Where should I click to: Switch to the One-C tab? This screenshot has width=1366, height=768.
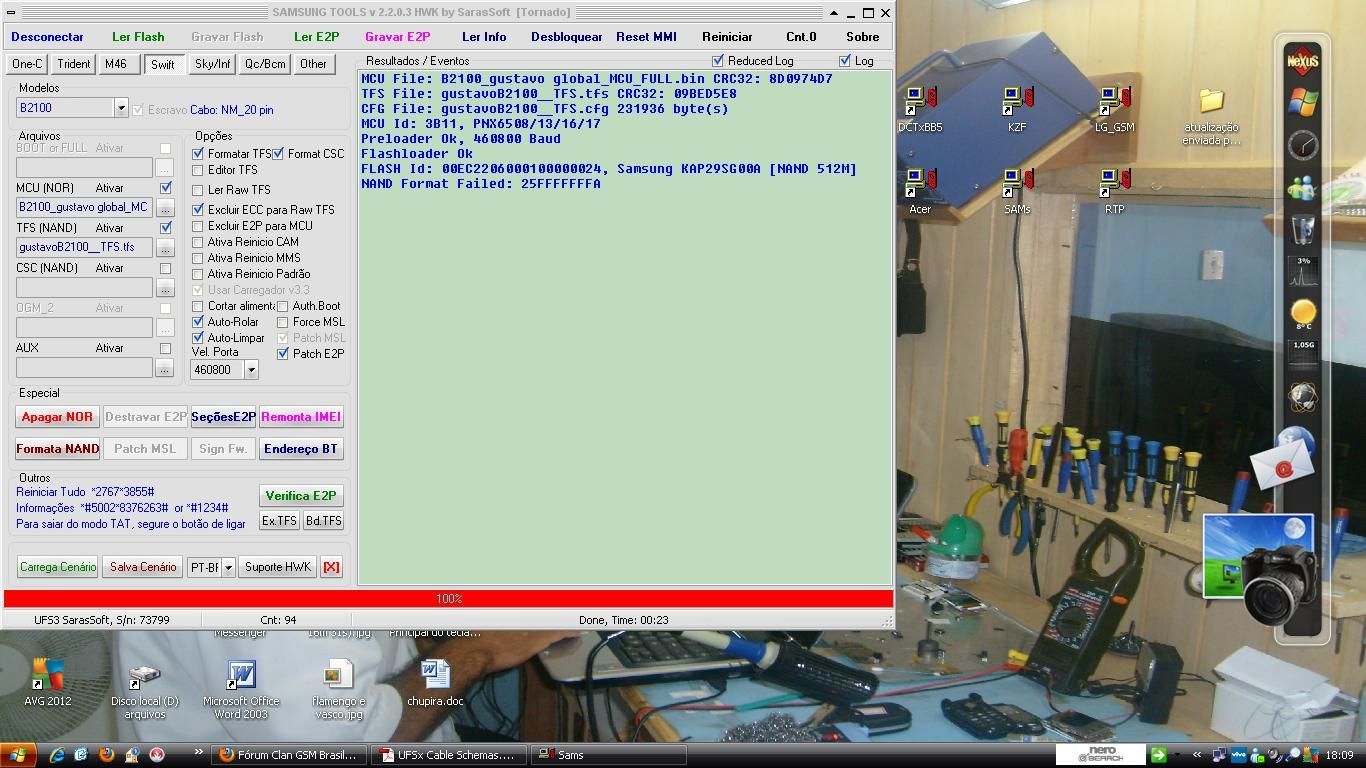coord(27,64)
